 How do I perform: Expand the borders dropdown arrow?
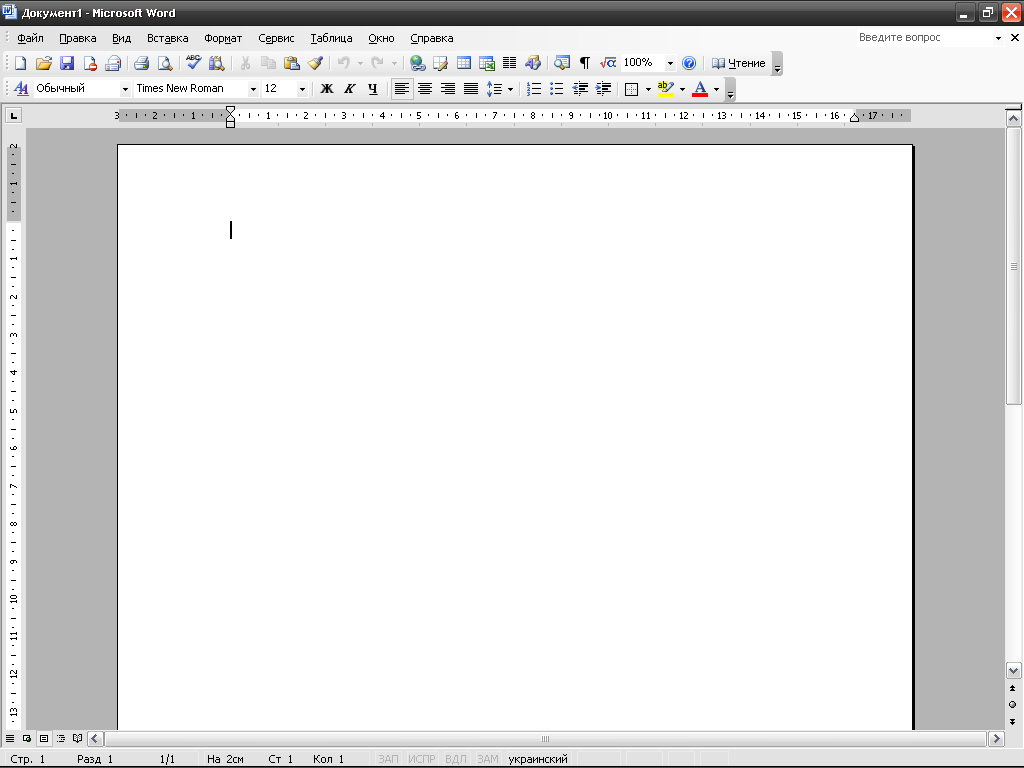coord(648,89)
